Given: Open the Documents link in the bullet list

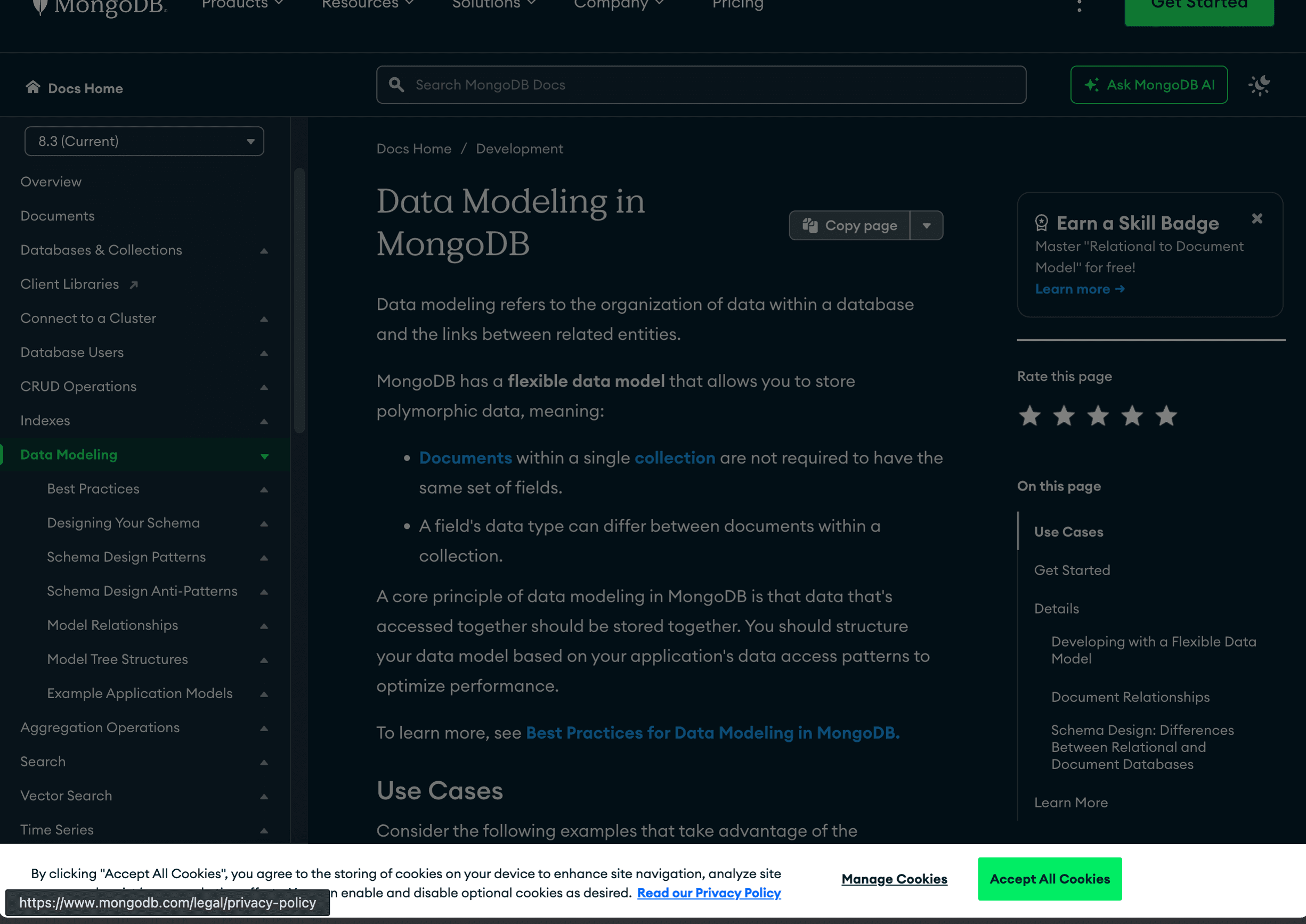Looking at the screenshot, I should tap(465, 458).
